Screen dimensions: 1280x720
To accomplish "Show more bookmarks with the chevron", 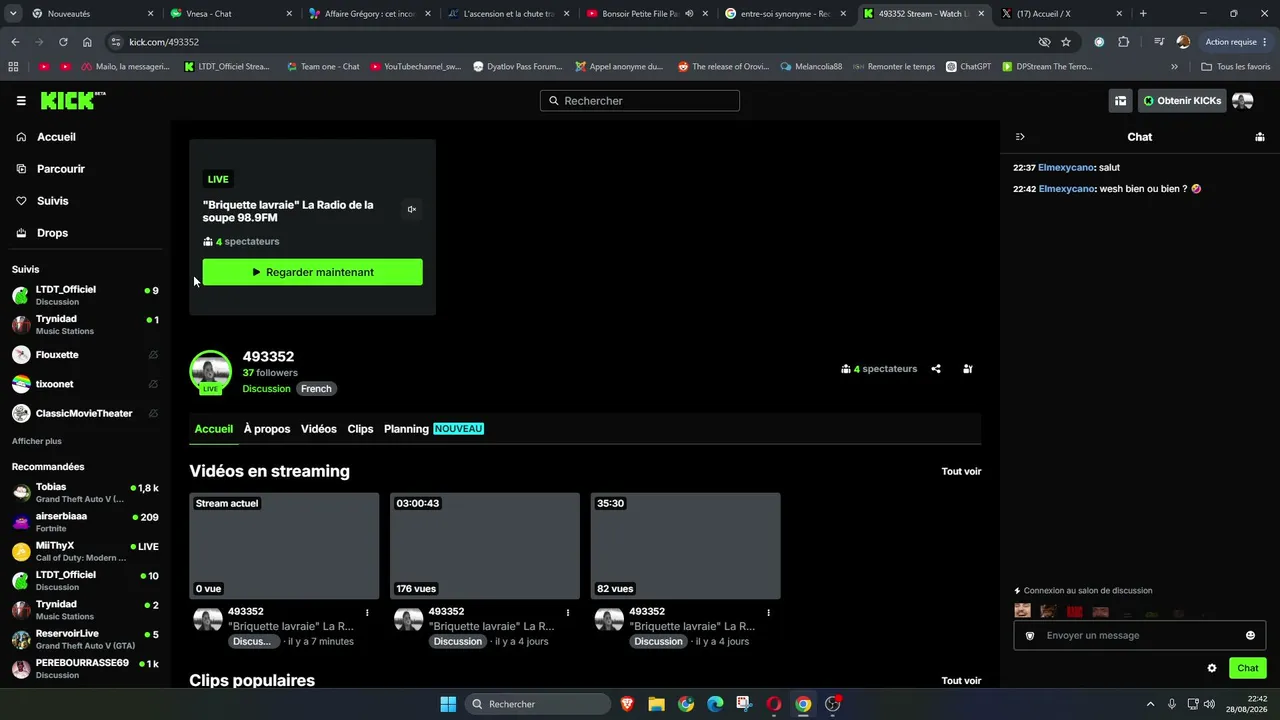I will tap(1174, 67).
